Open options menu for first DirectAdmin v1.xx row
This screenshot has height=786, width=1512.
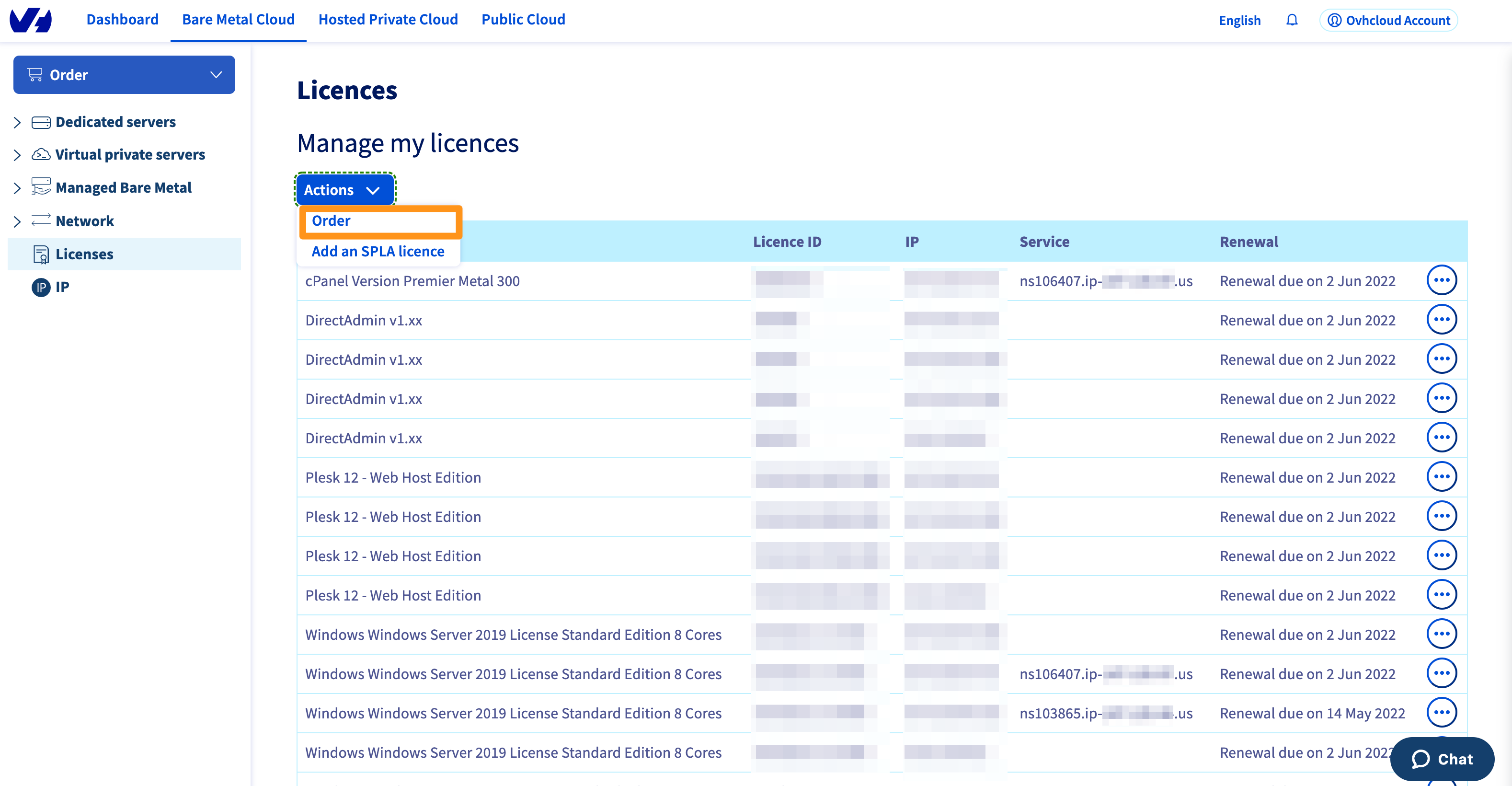tap(1441, 320)
